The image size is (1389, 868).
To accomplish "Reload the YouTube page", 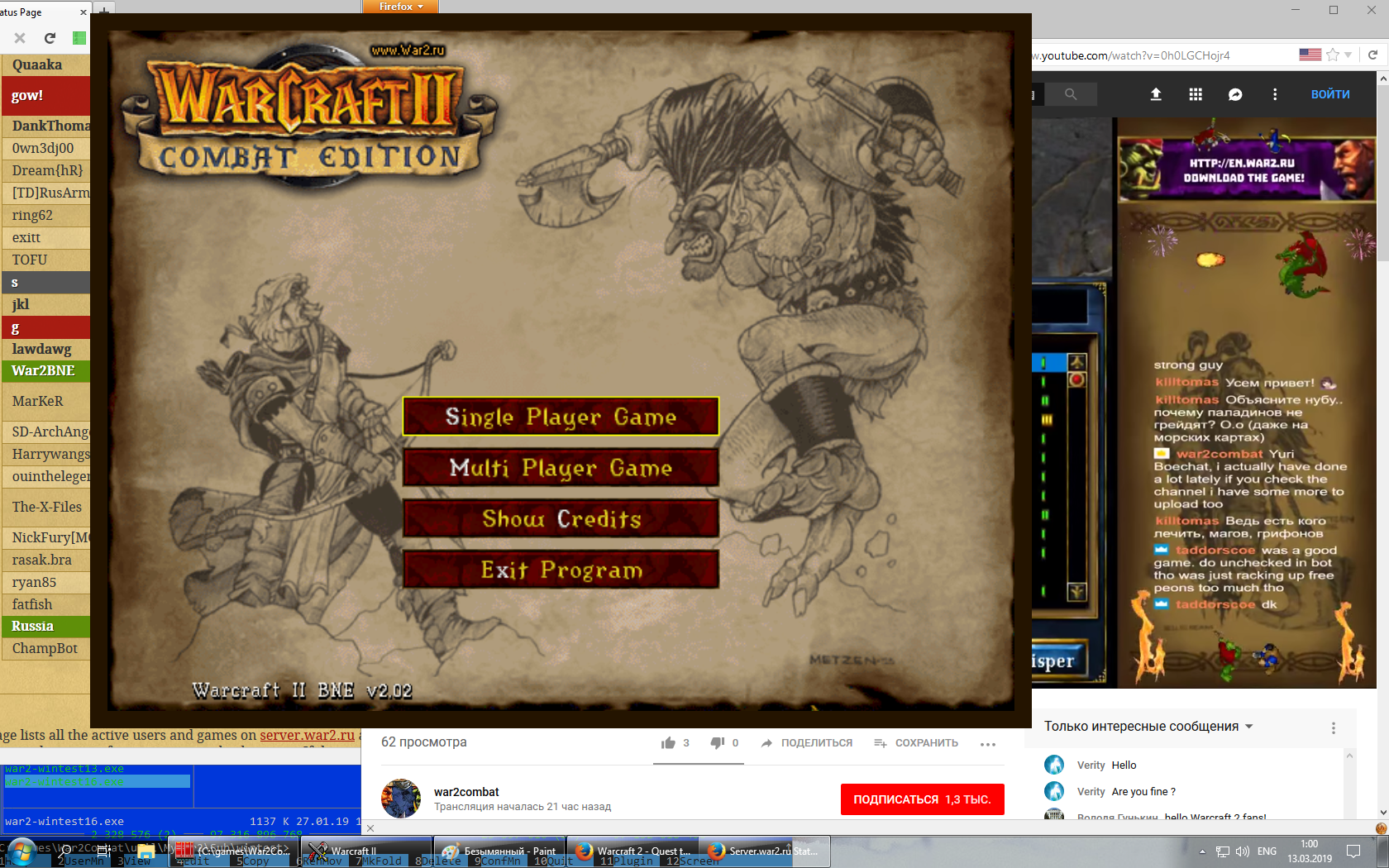I will pyautogui.click(x=1372, y=55).
